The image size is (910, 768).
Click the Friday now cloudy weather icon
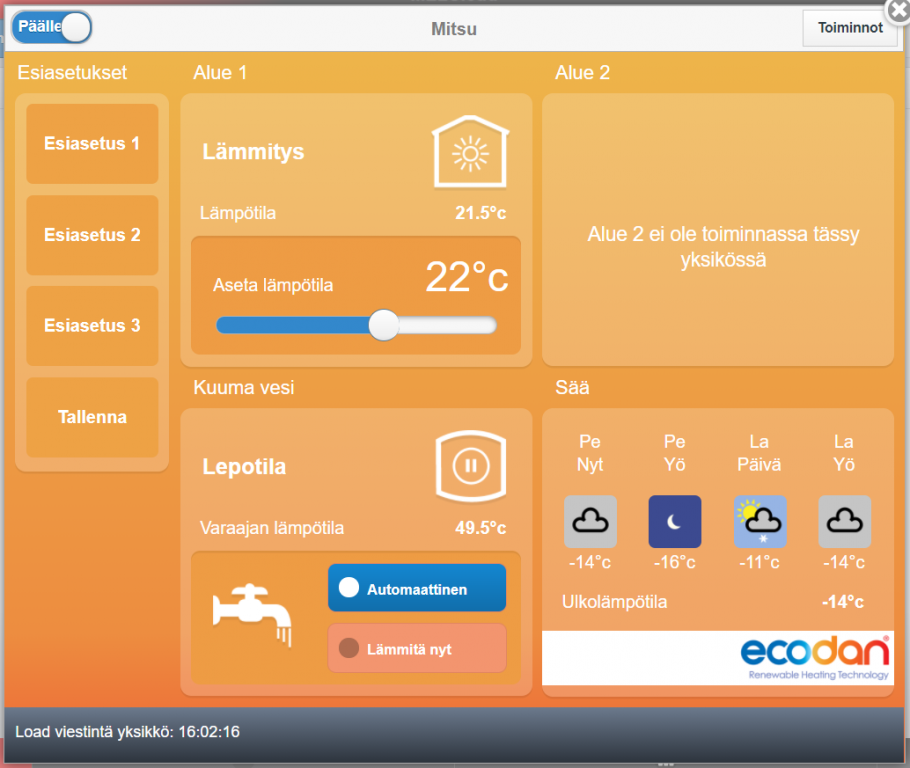coord(590,521)
